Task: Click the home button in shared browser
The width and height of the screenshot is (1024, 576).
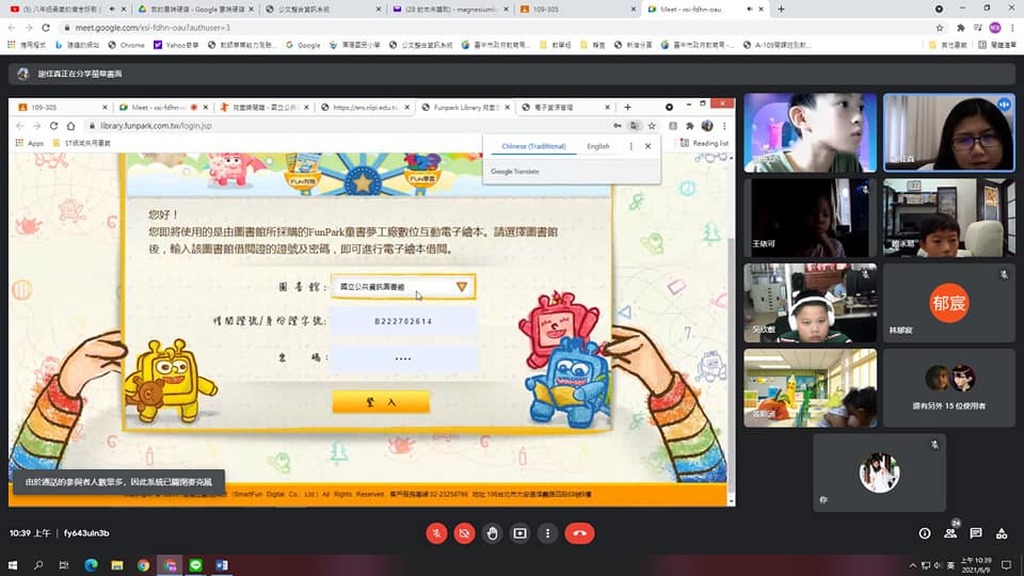Action: [x=71, y=125]
